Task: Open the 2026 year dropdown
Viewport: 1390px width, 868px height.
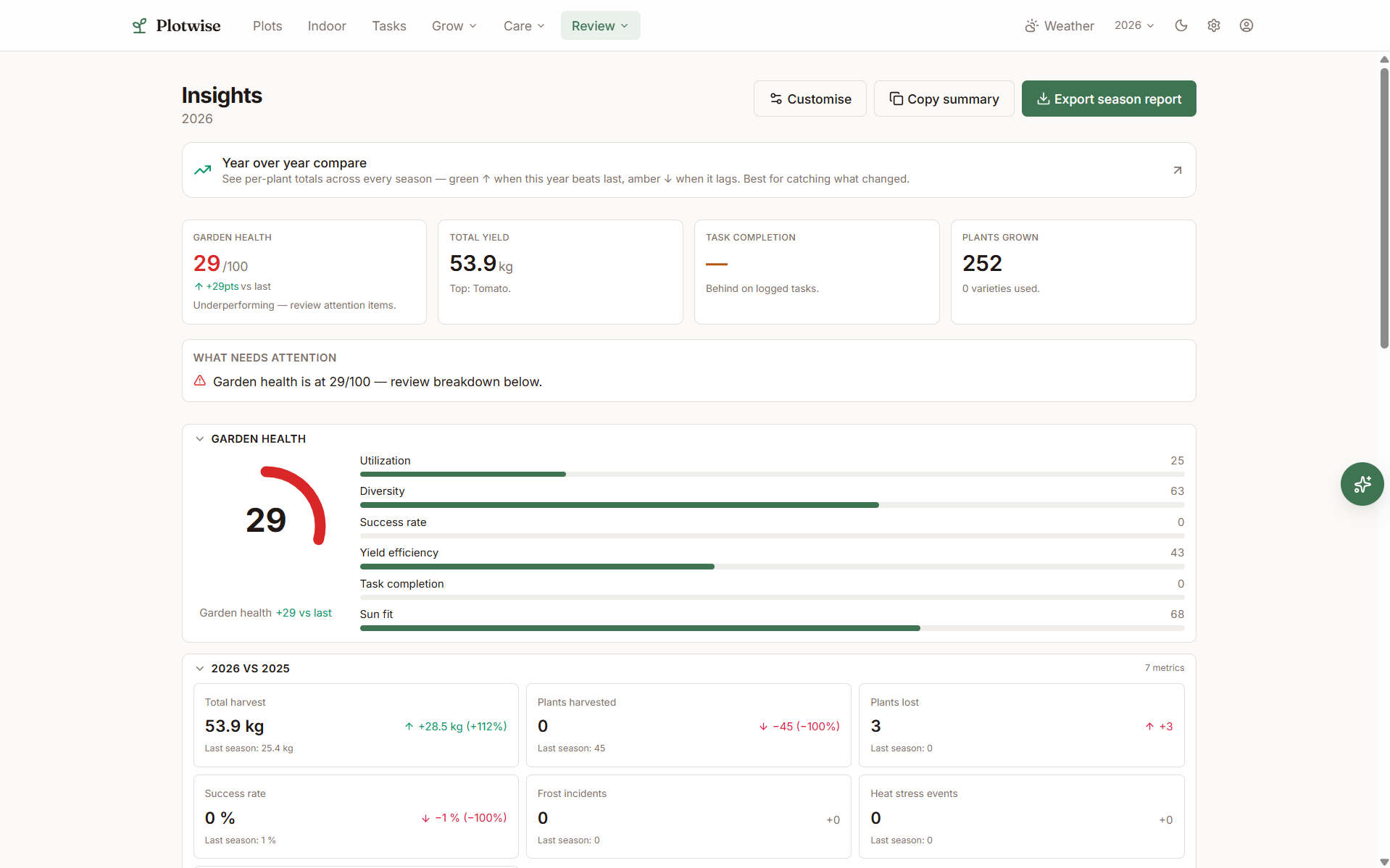Action: (x=1134, y=25)
